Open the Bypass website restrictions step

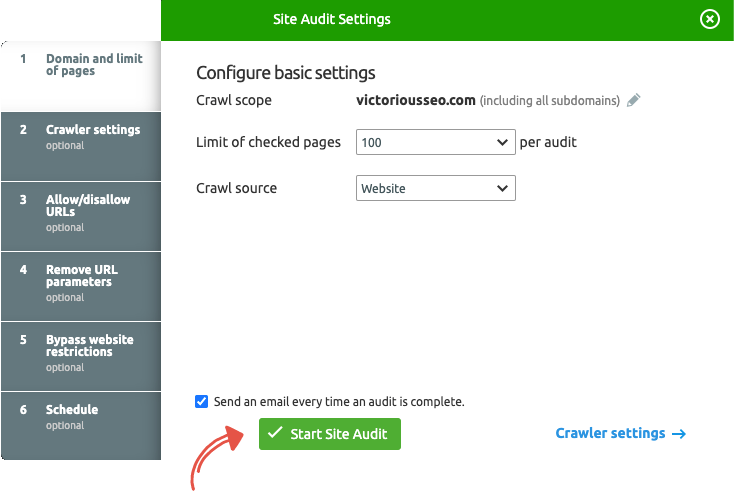(89, 346)
